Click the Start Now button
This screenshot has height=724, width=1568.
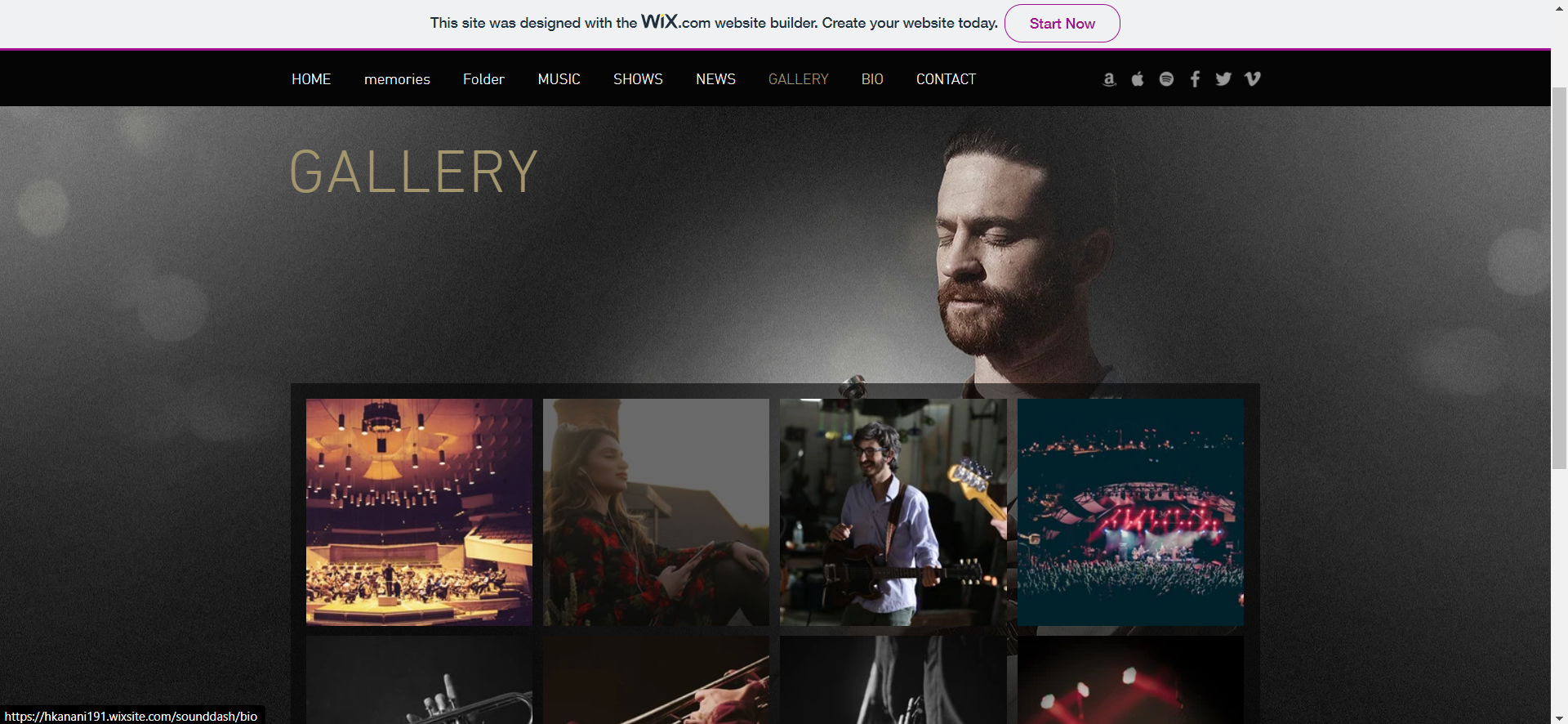coord(1062,24)
